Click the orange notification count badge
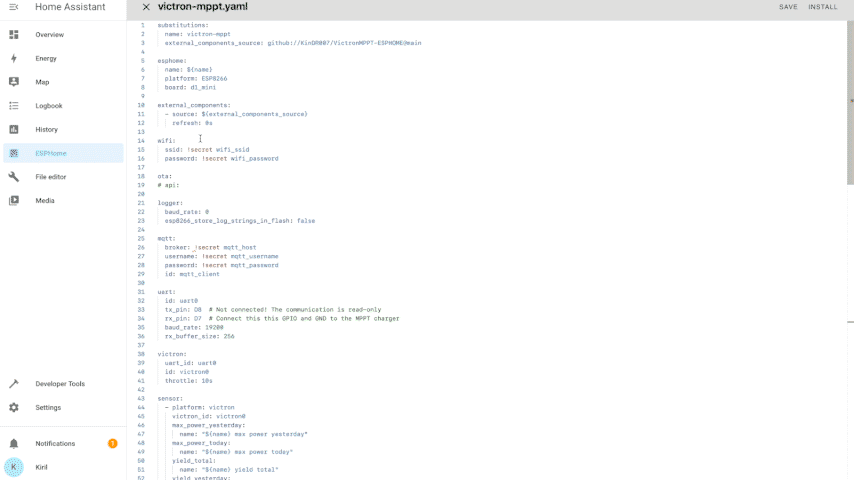This screenshot has height=480, width=854. tap(113, 443)
